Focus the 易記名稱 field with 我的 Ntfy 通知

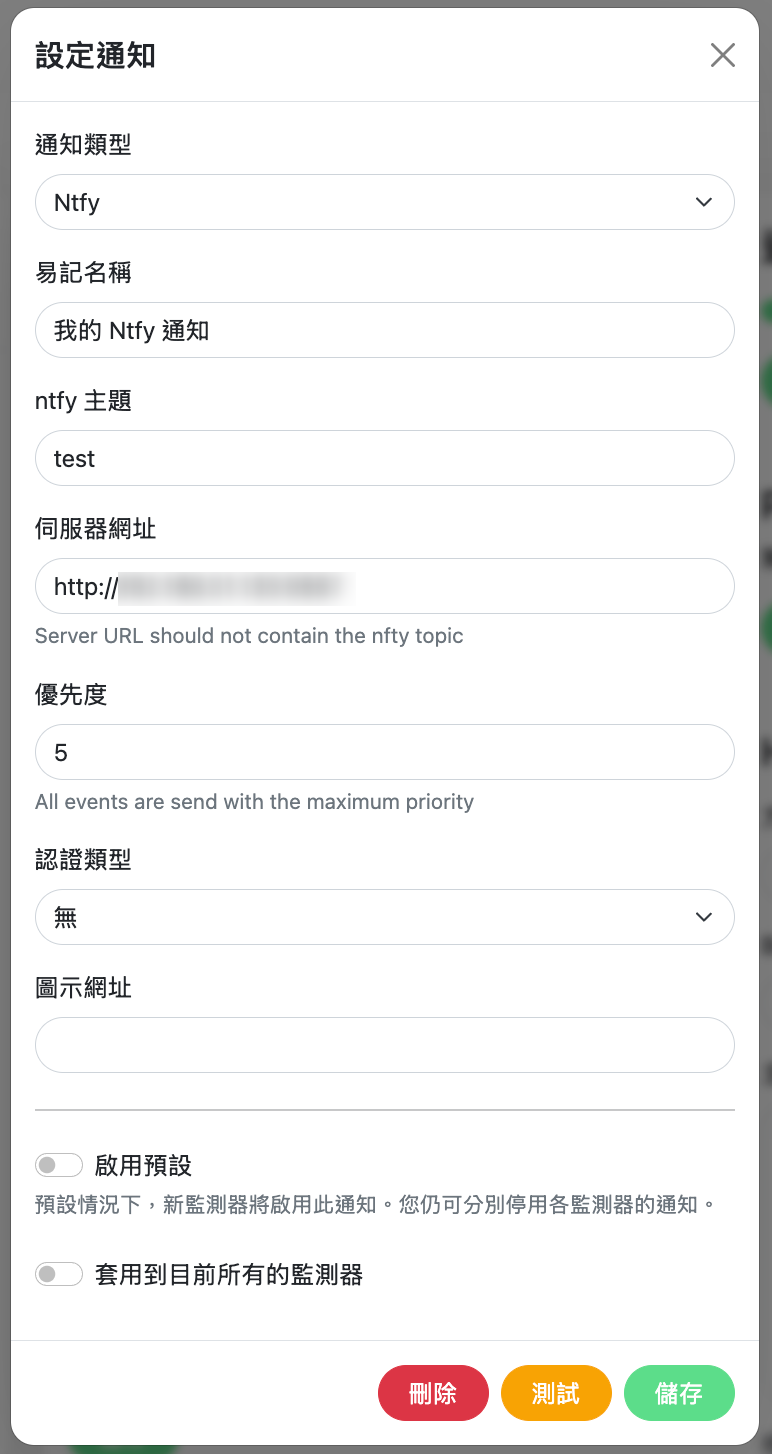pyautogui.click(x=385, y=330)
